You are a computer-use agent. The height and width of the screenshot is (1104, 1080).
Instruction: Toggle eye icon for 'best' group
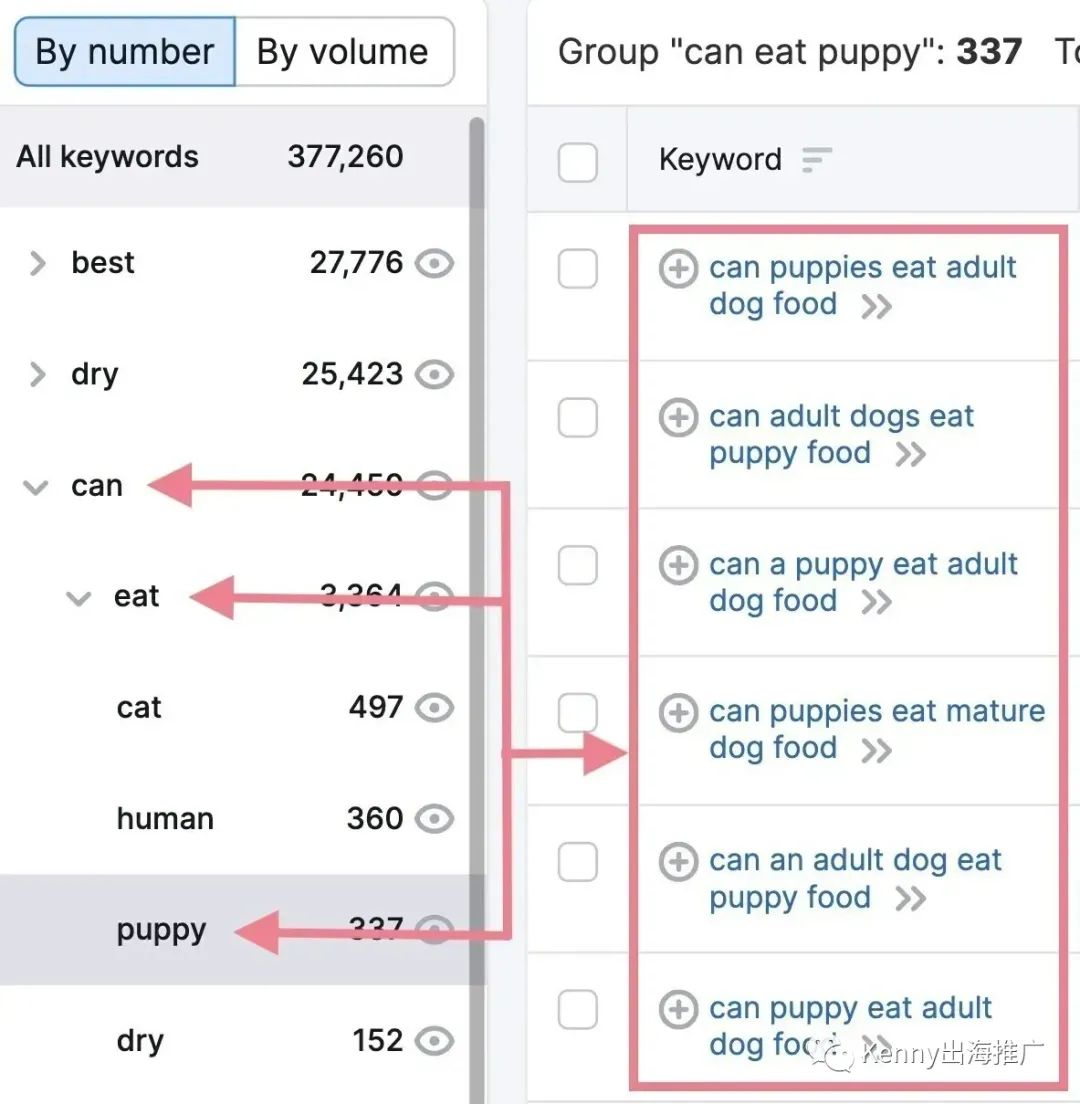click(x=434, y=263)
